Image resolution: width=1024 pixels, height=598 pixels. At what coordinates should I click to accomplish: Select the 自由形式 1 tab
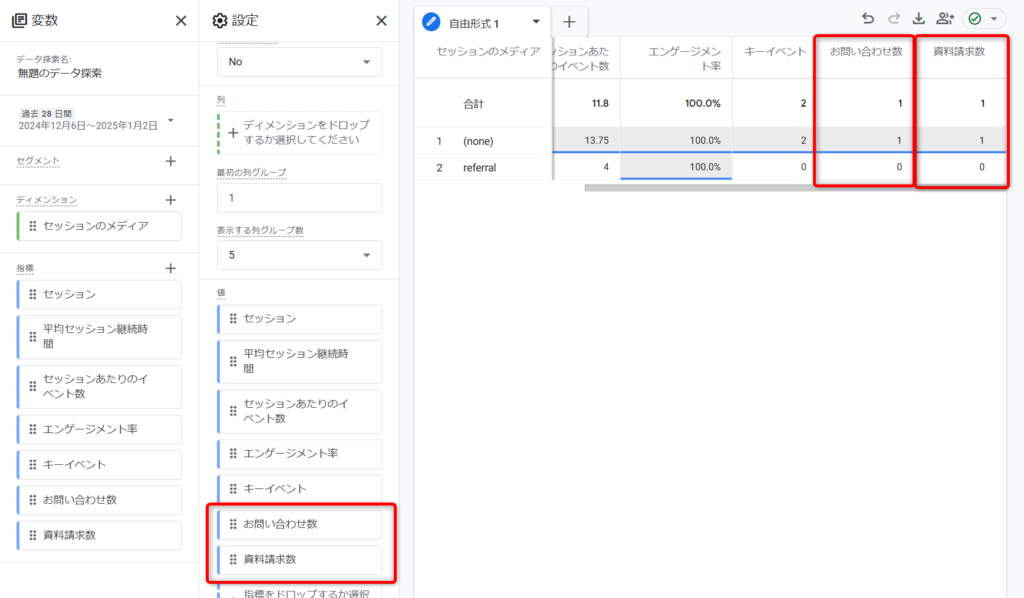(x=475, y=22)
